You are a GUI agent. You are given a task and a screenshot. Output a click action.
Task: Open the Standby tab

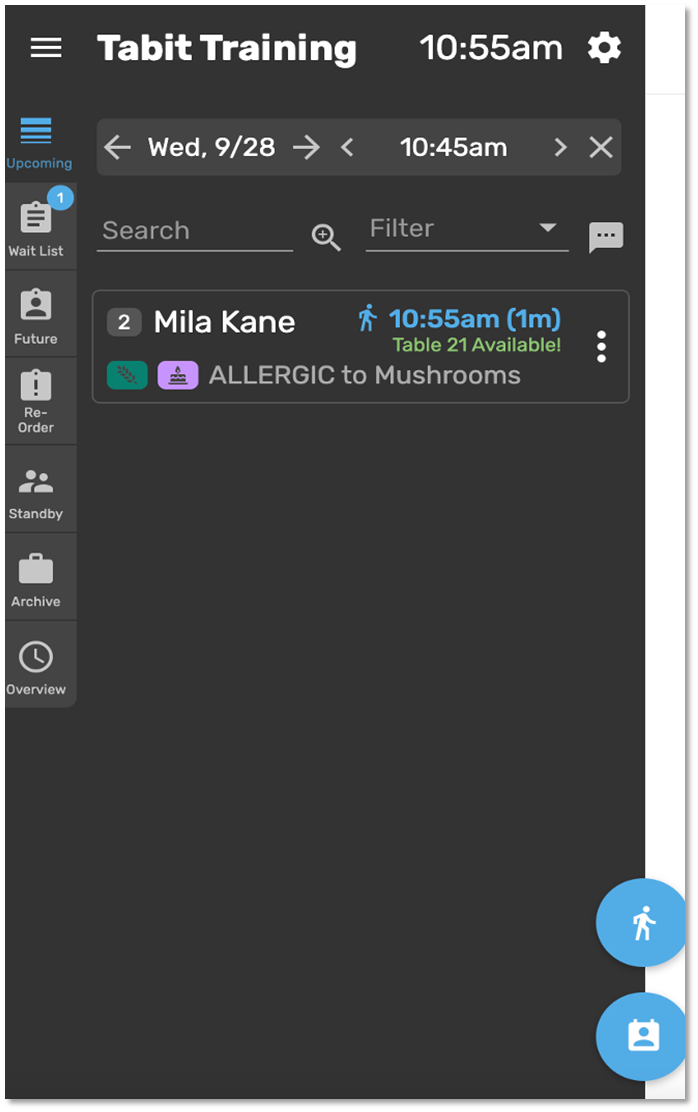(36, 491)
